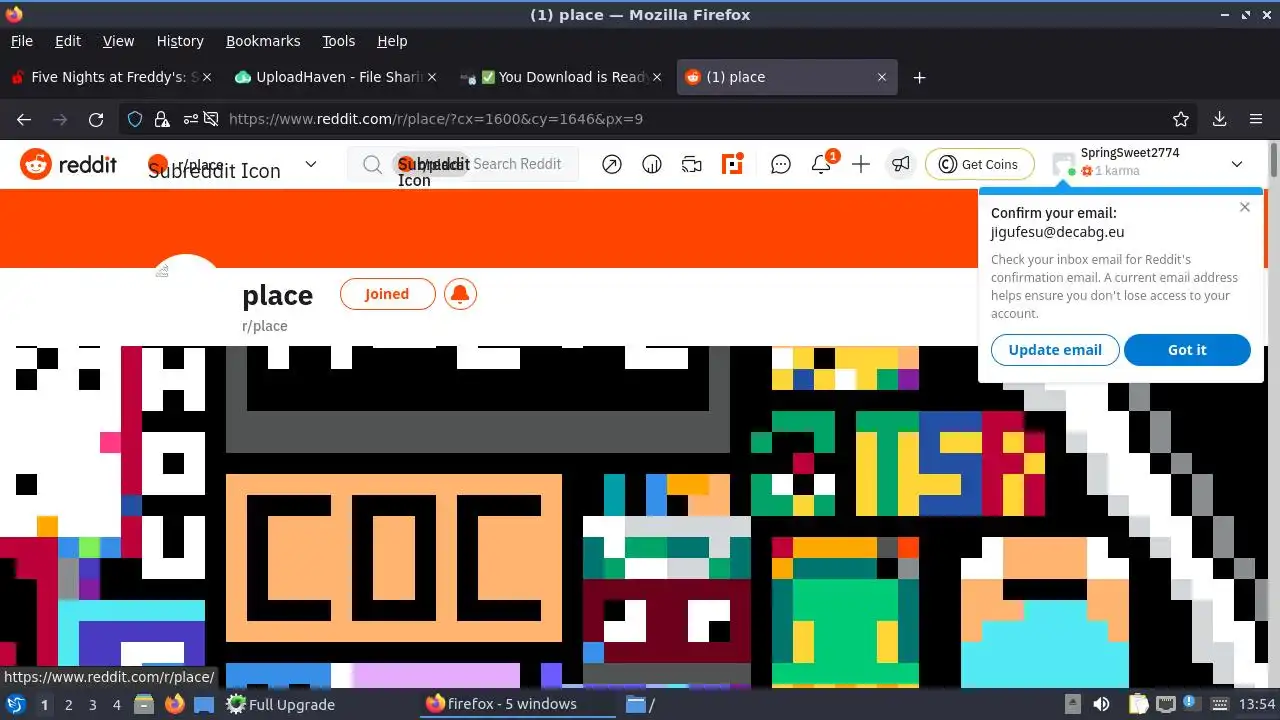Click the 13:54 clock

click(1257, 704)
